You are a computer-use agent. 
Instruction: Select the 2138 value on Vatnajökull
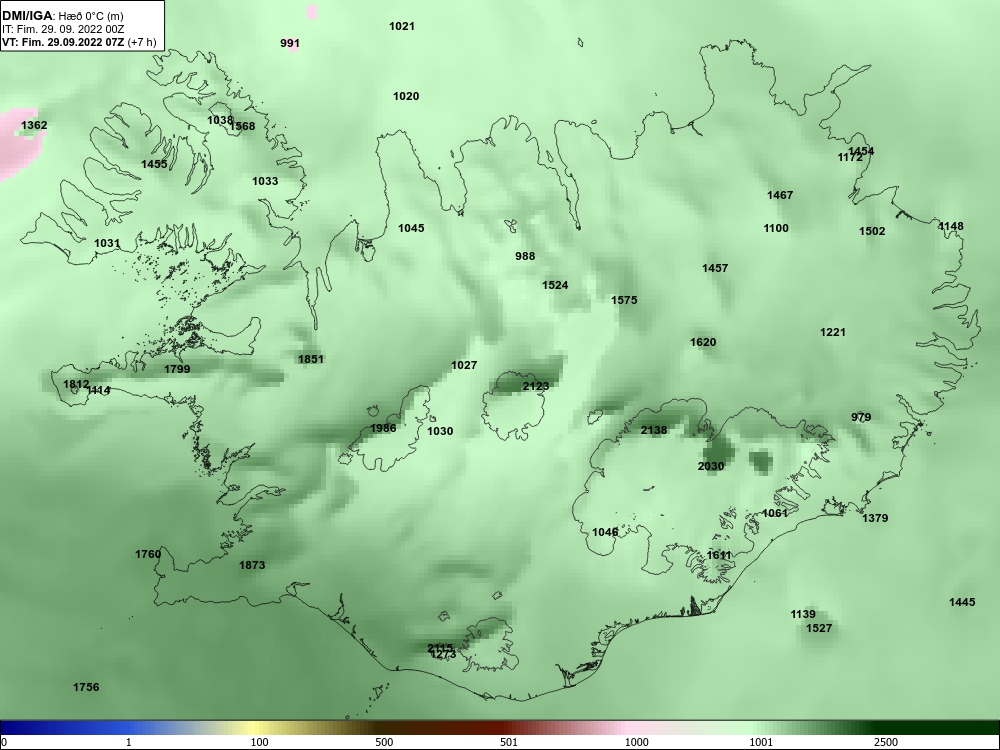pos(654,430)
